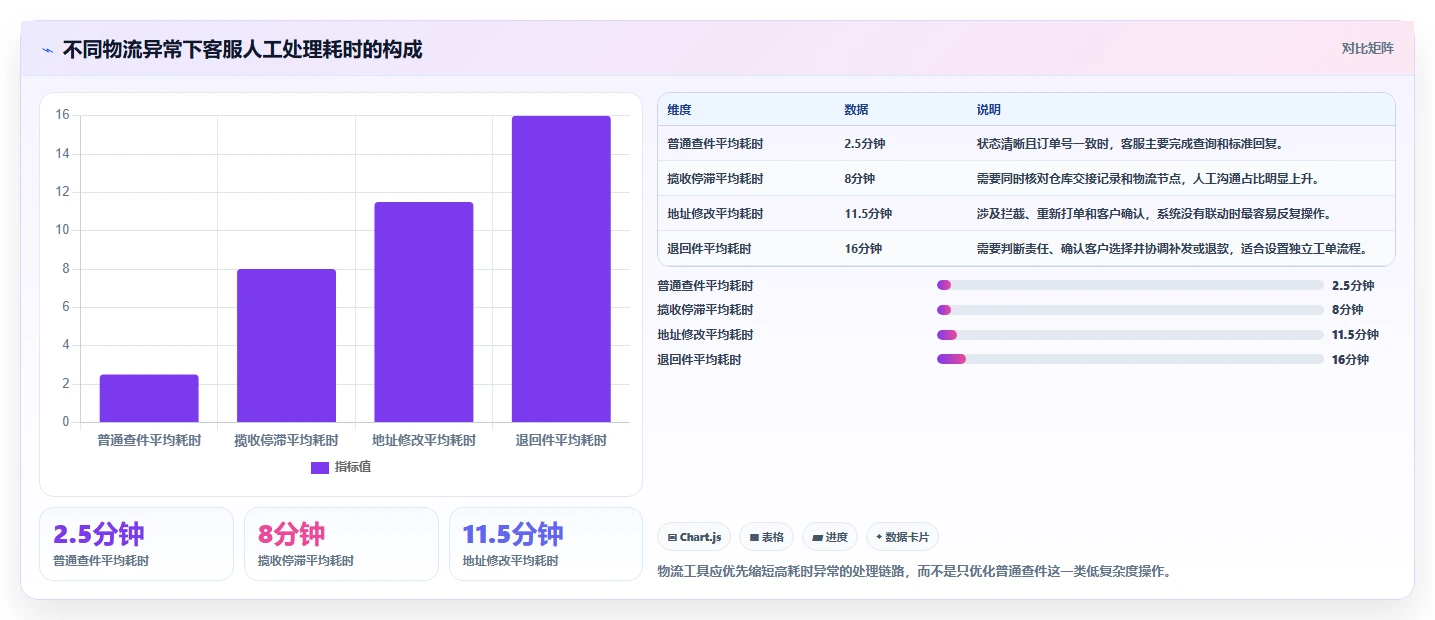Viewport: 1435px width, 620px height.
Task: Click the 地址修改平均耗时 progress row label
Action: tap(705, 335)
